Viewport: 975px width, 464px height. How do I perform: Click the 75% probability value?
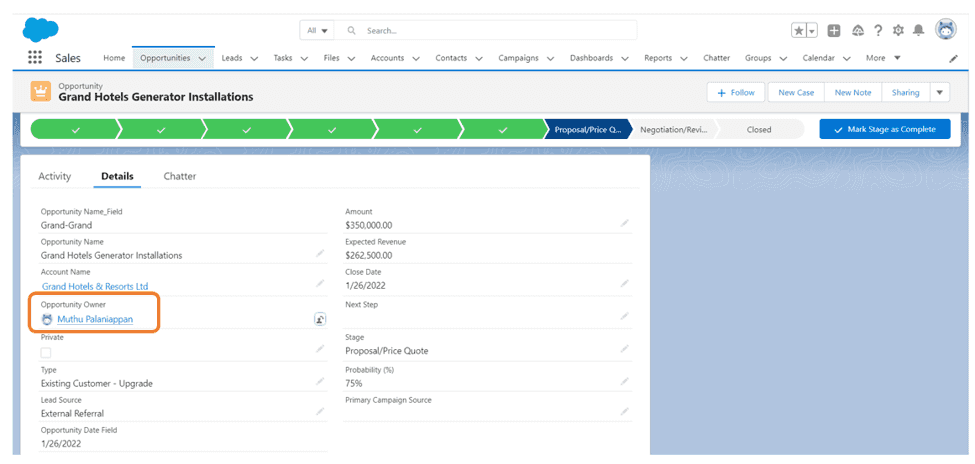[354, 384]
